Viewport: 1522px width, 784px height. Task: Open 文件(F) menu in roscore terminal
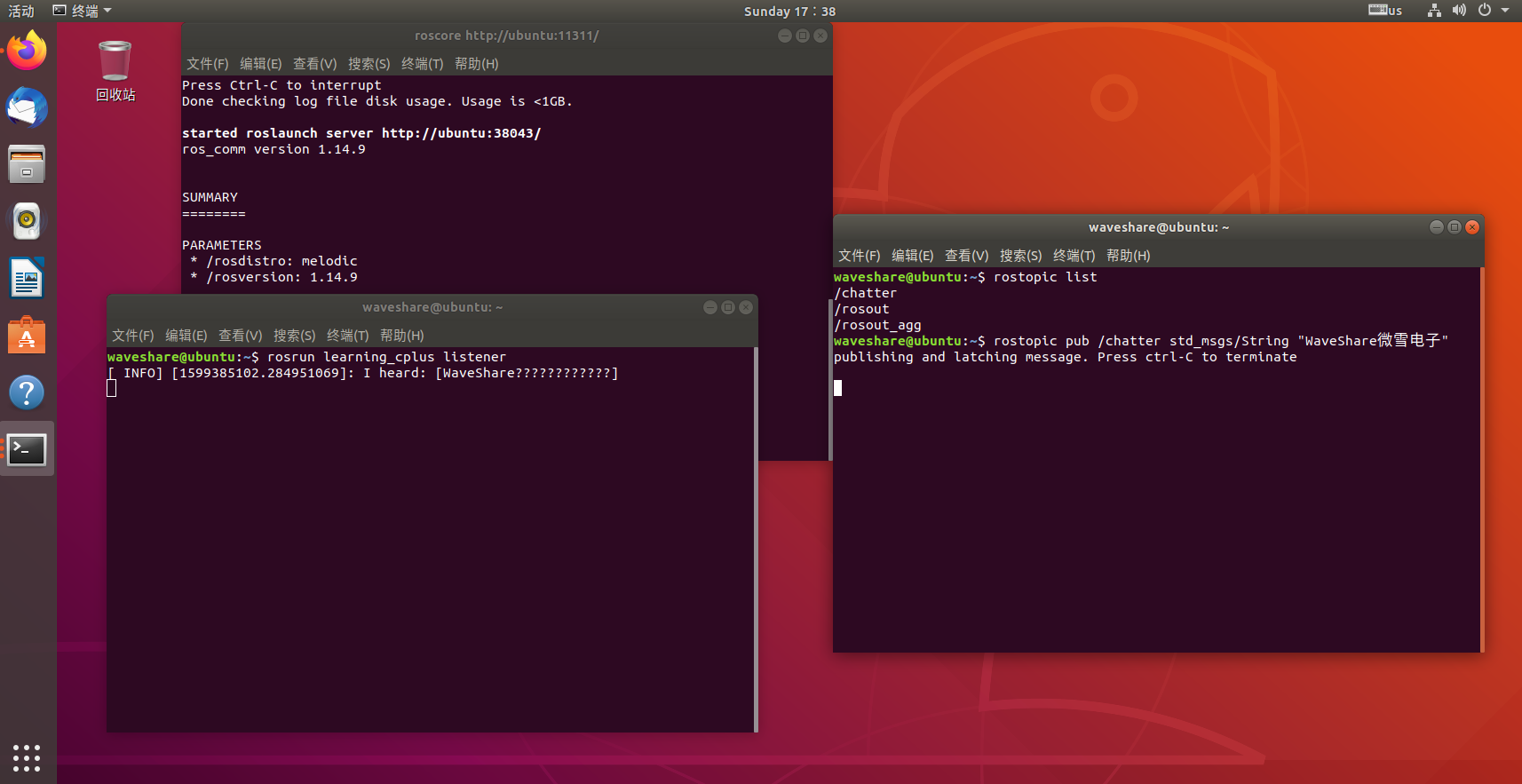208,64
